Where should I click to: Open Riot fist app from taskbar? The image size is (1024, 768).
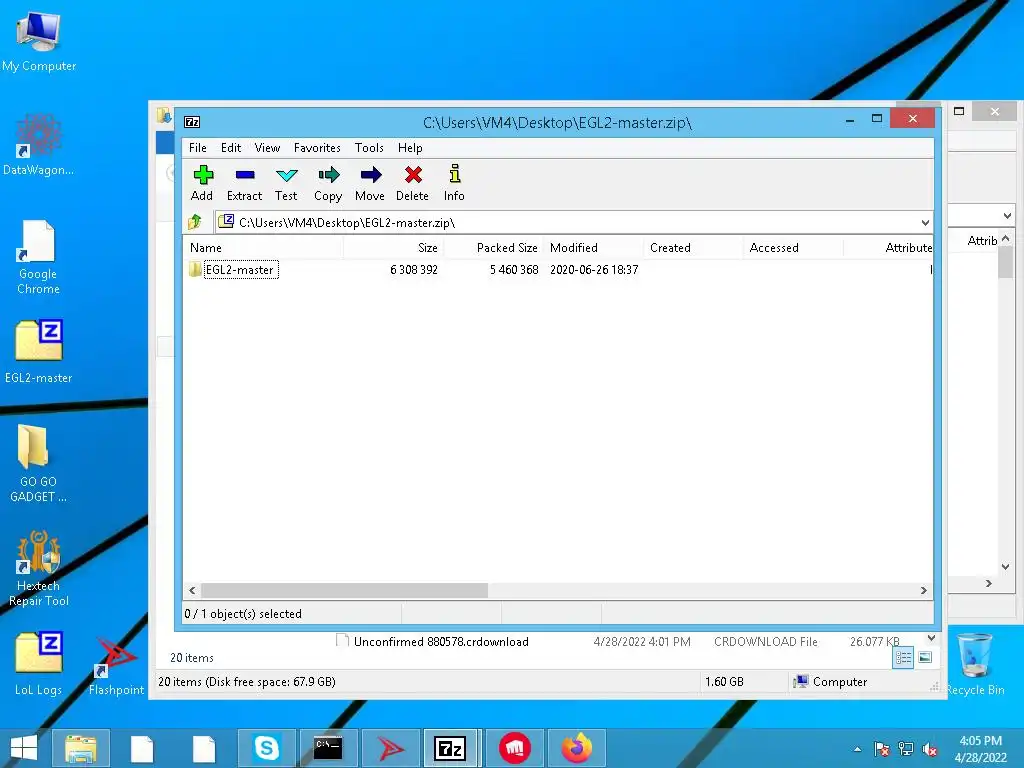(x=515, y=748)
